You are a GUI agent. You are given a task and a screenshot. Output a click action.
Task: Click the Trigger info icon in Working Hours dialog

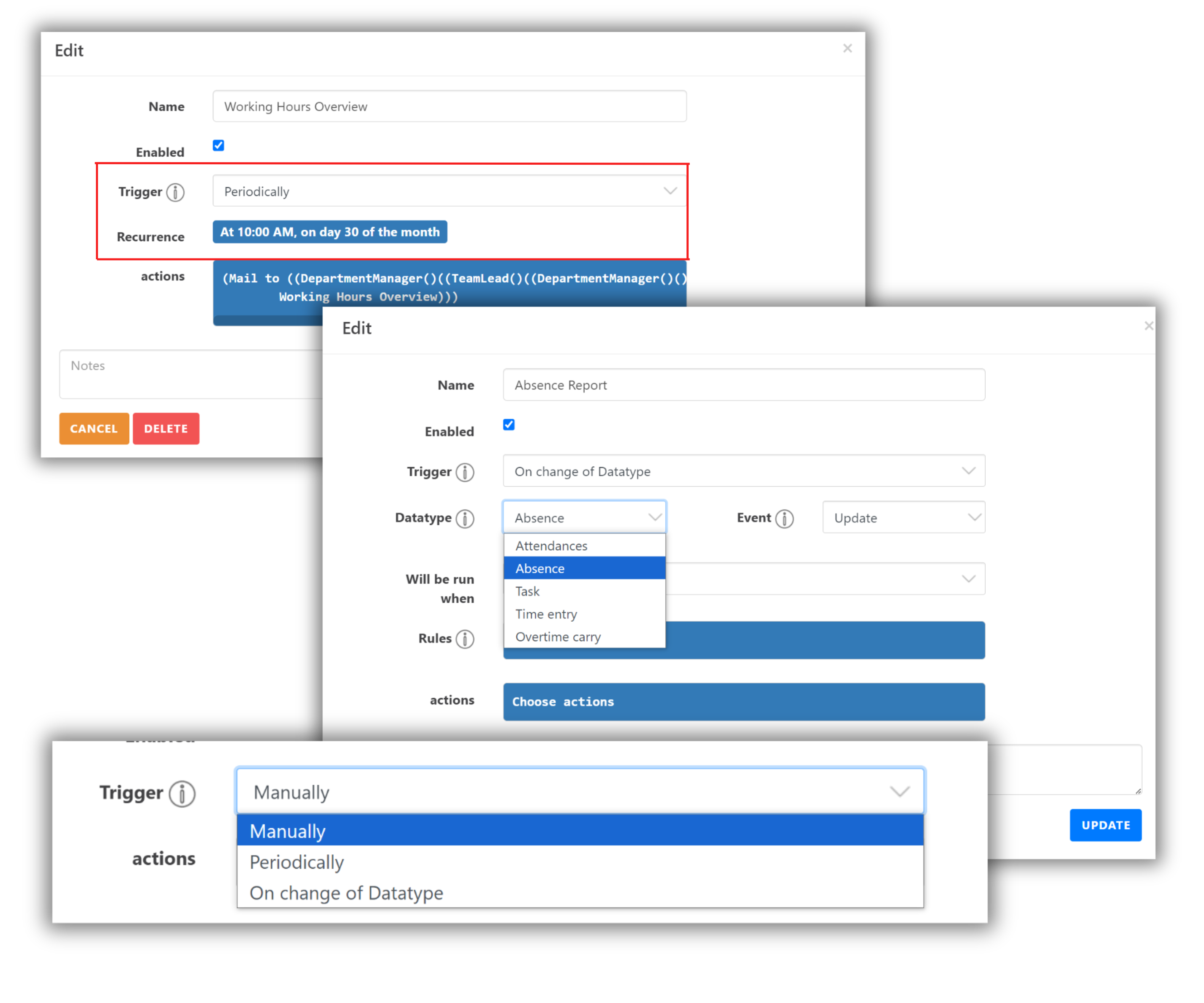pos(175,192)
